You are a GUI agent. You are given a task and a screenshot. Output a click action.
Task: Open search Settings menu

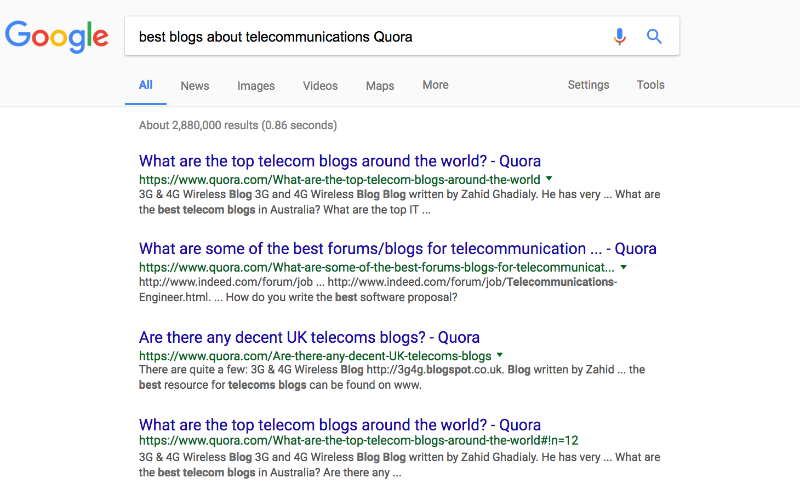click(x=588, y=85)
